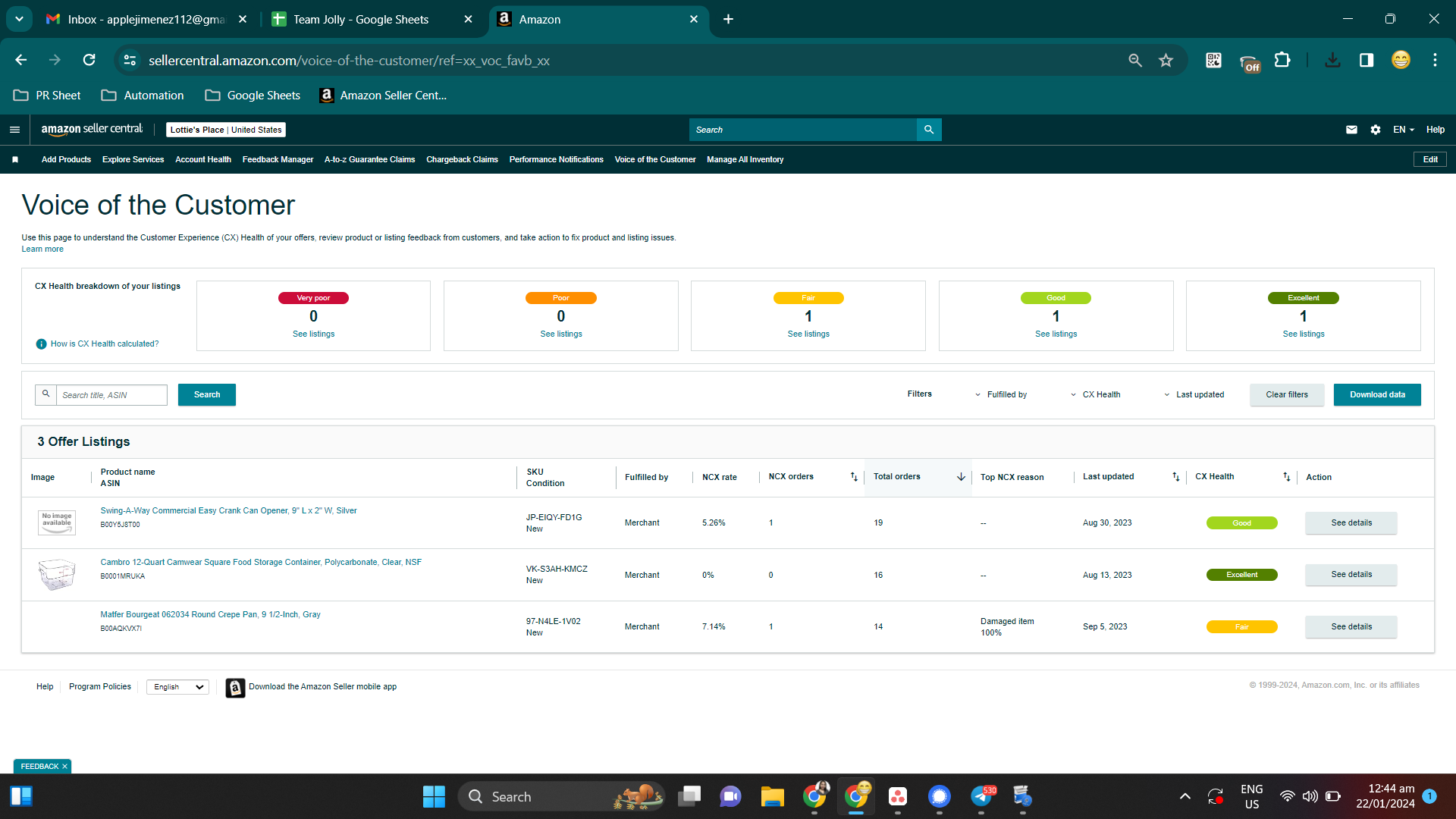The height and width of the screenshot is (819, 1456).
Task: Click the Good CX Health badge in Swing-A-Way row
Action: (1241, 523)
